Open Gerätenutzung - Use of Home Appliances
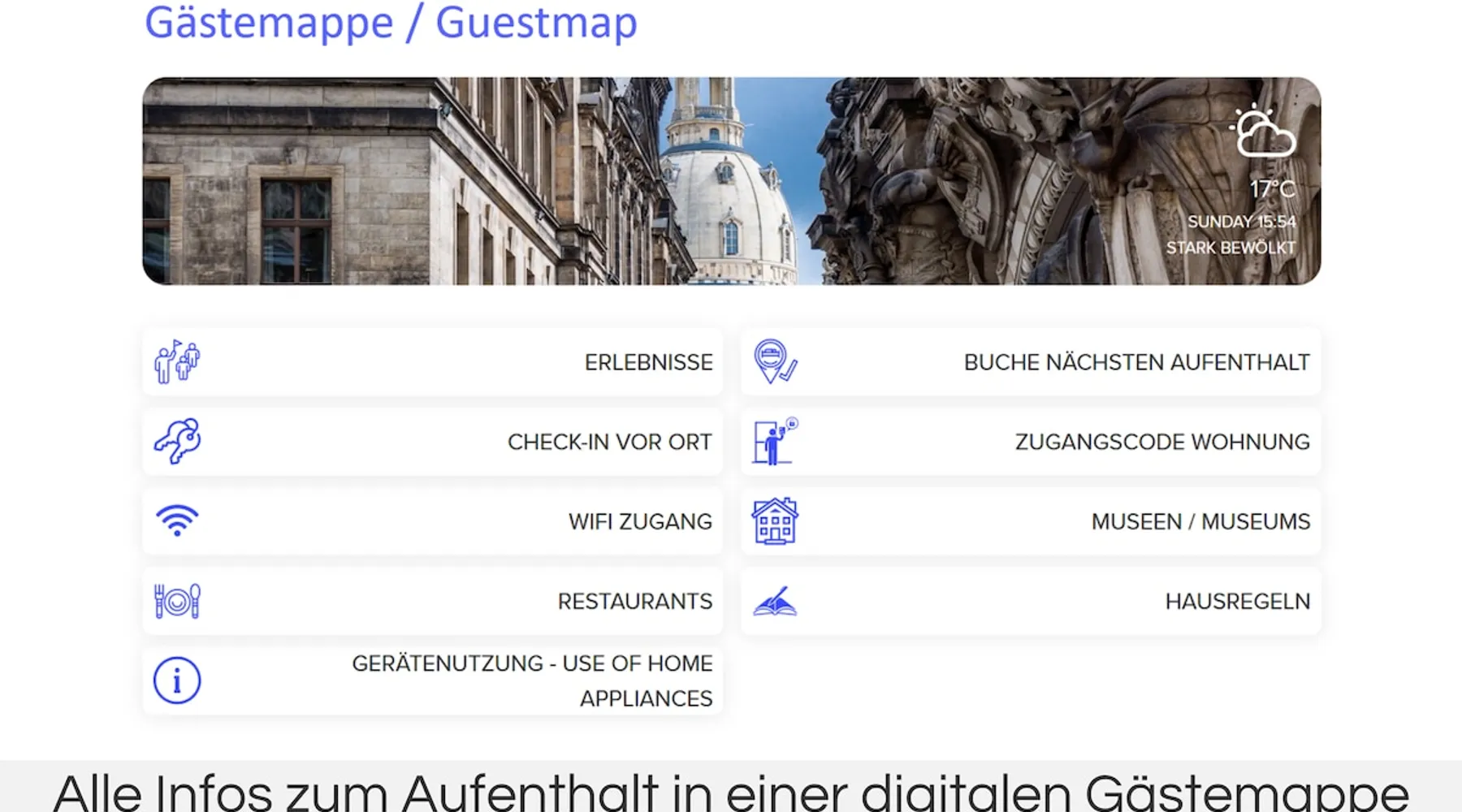This screenshot has height=812, width=1462. point(532,680)
